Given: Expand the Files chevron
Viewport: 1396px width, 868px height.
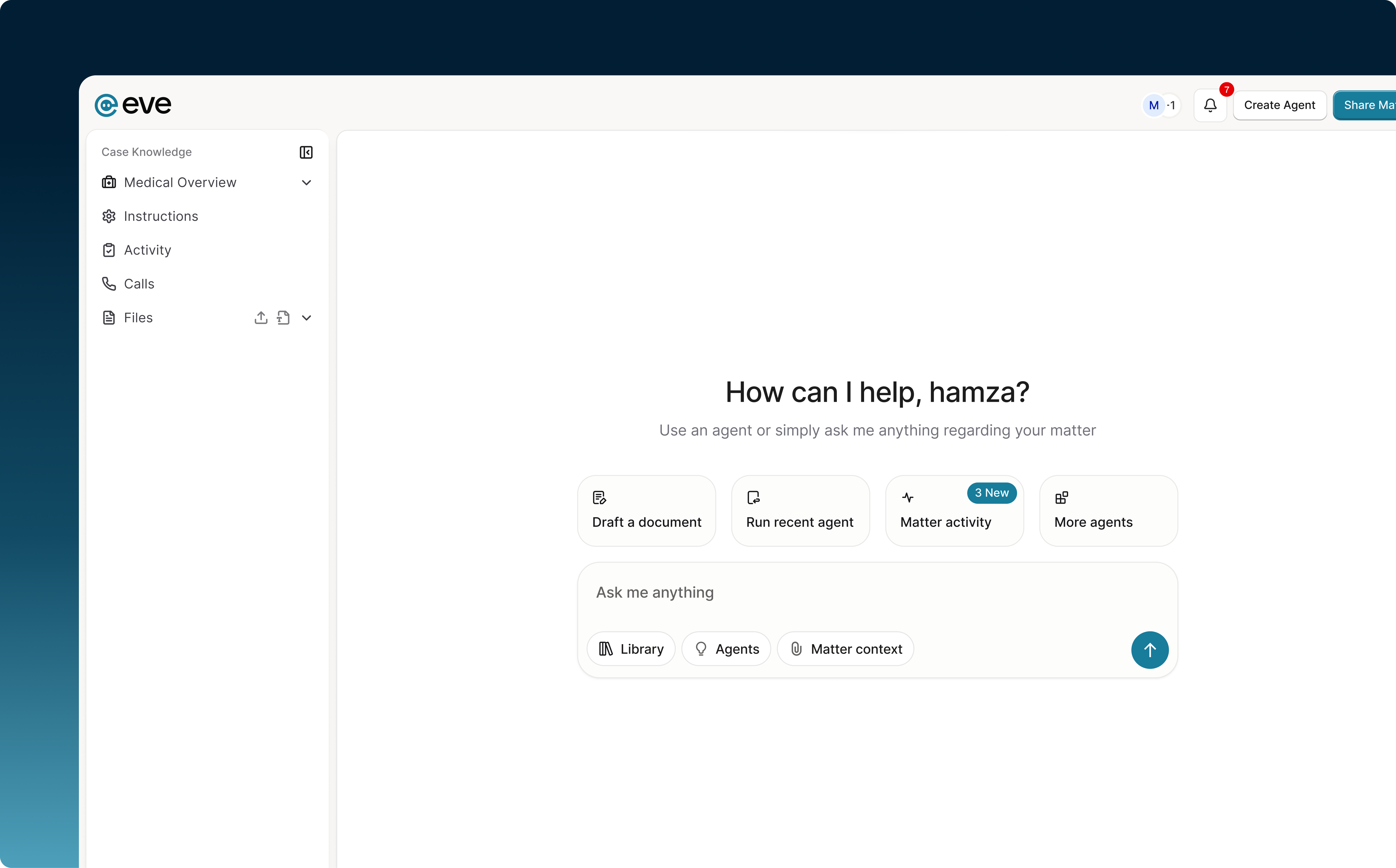Looking at the screenshot, I should point(307,317).
